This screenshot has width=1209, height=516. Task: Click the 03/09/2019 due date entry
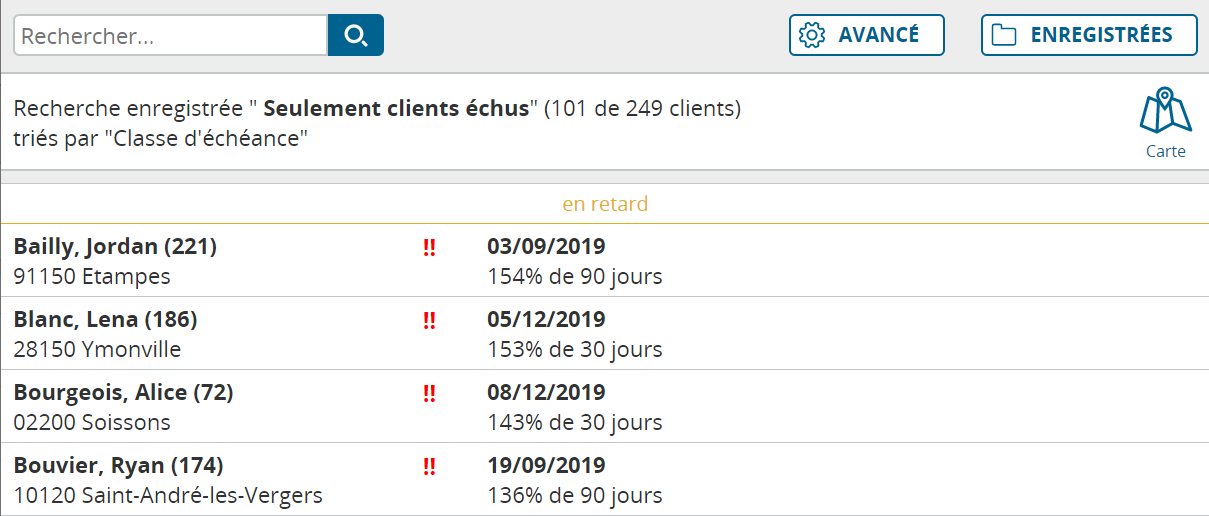coord(546,247)
